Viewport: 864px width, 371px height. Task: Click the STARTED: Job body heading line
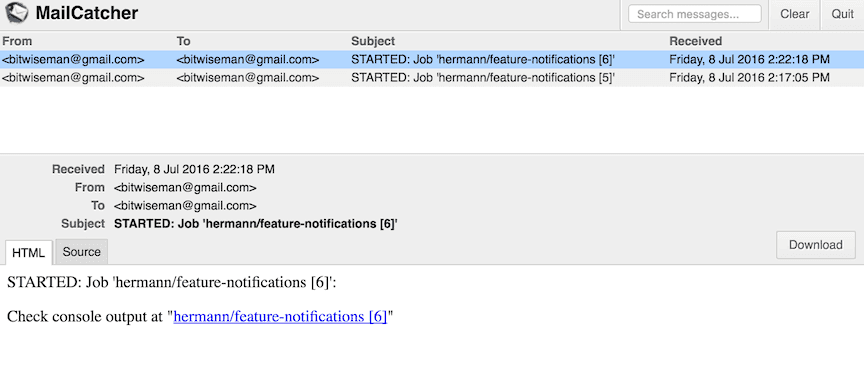coord(171,283)
